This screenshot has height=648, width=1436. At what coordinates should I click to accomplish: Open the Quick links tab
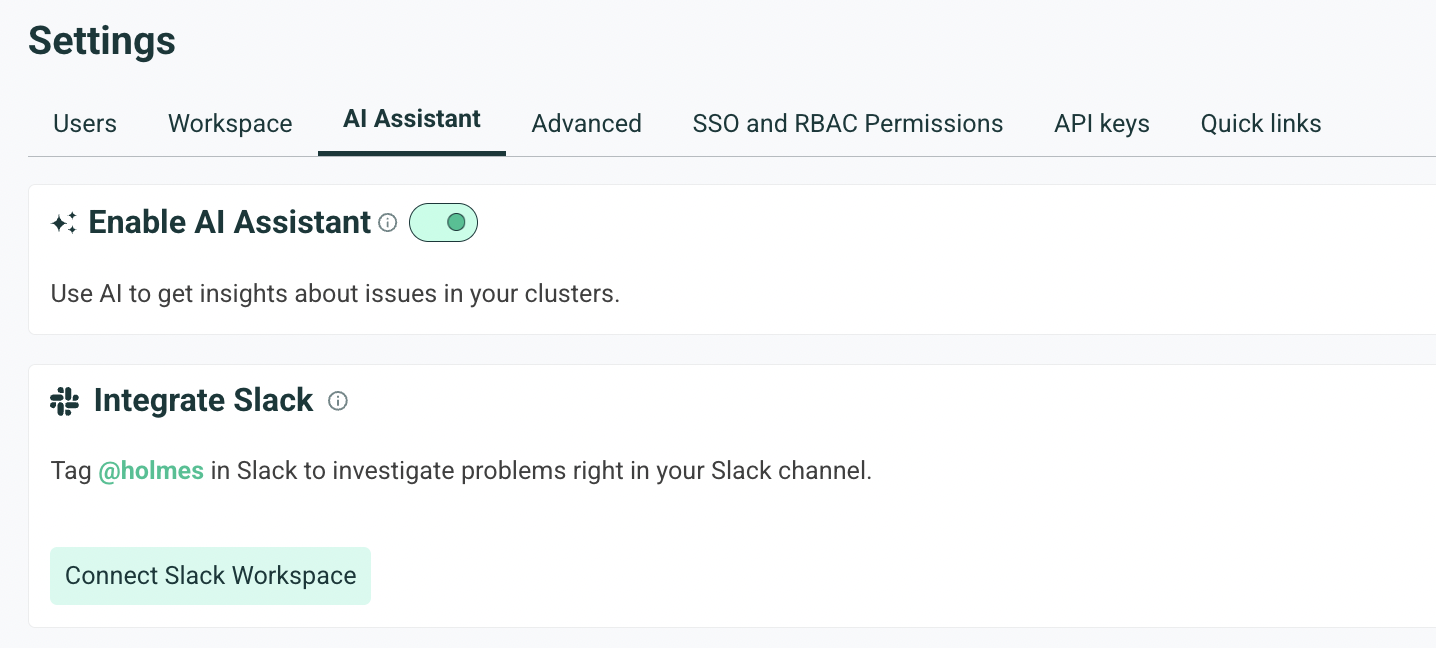1261,124
